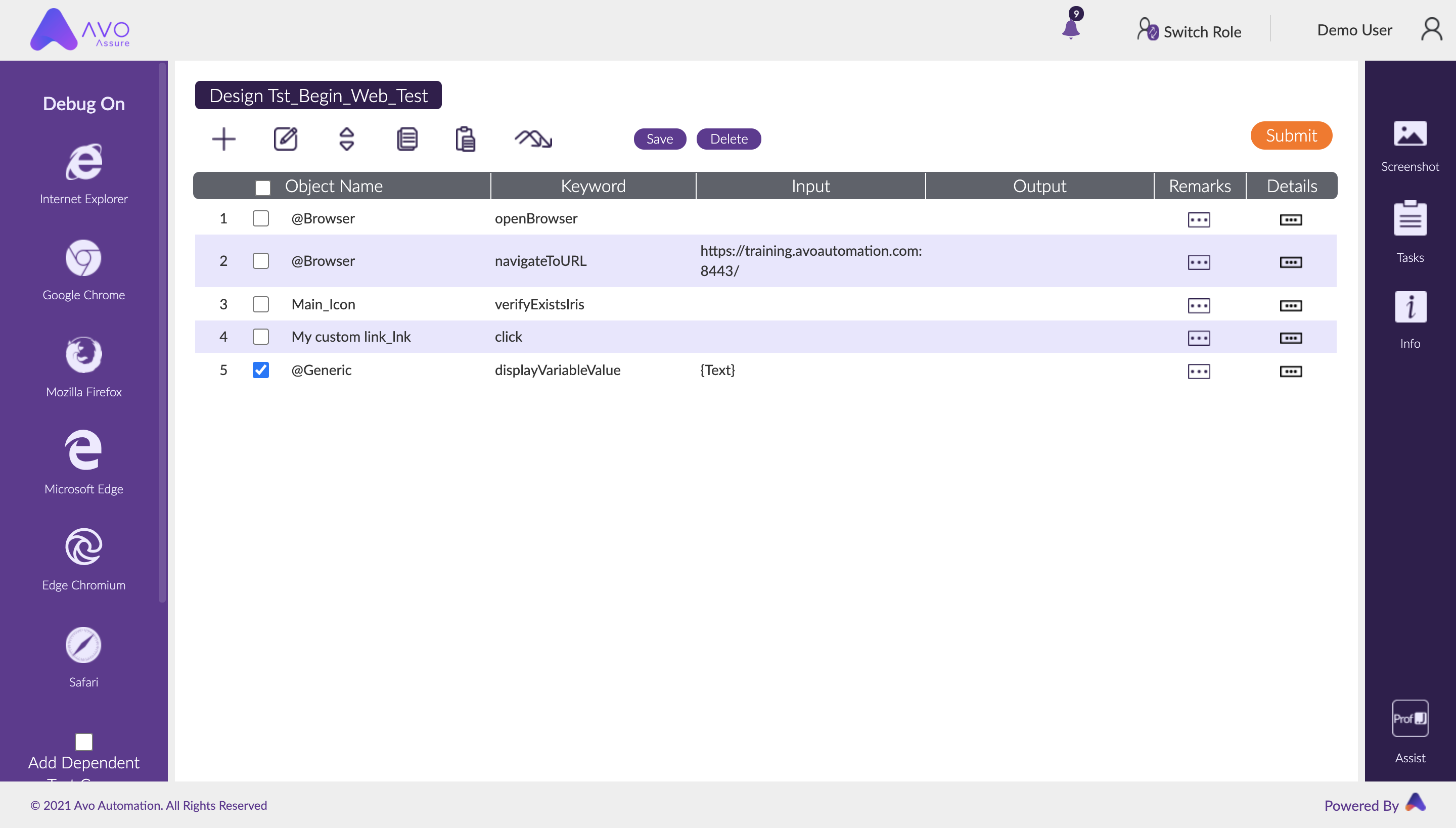The height and width of the screenshot is (828, 1456).
Task: Select the edit step icon
Action: (x=285, y=138)
